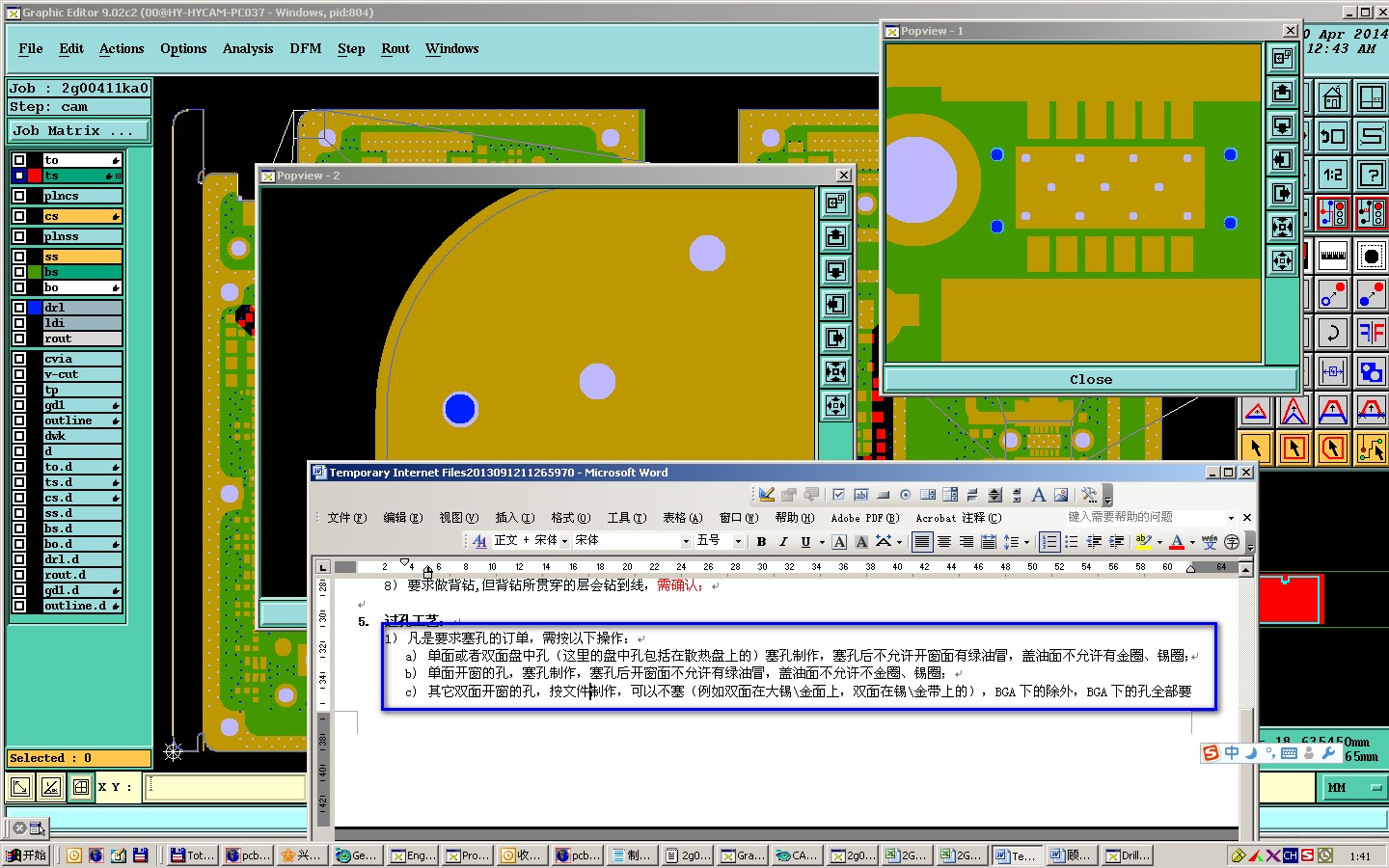
Task: Open the Actions menu
Action: pos(122,48)
